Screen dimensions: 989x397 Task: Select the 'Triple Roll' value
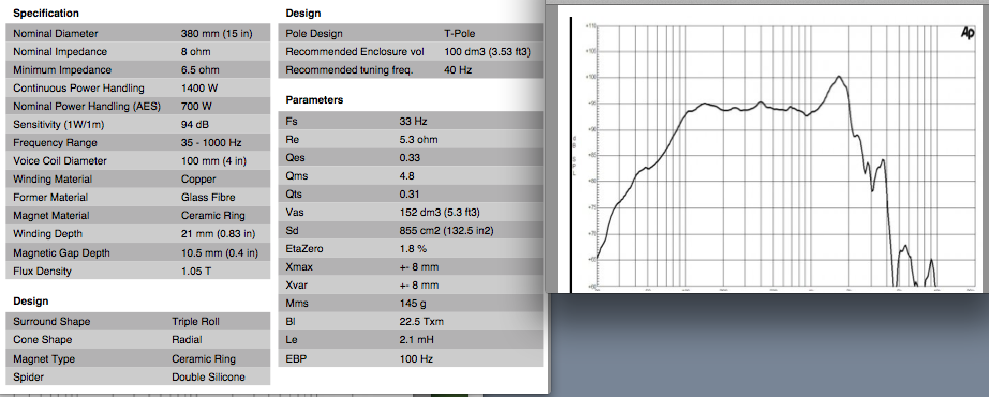(x=196, y=321)
